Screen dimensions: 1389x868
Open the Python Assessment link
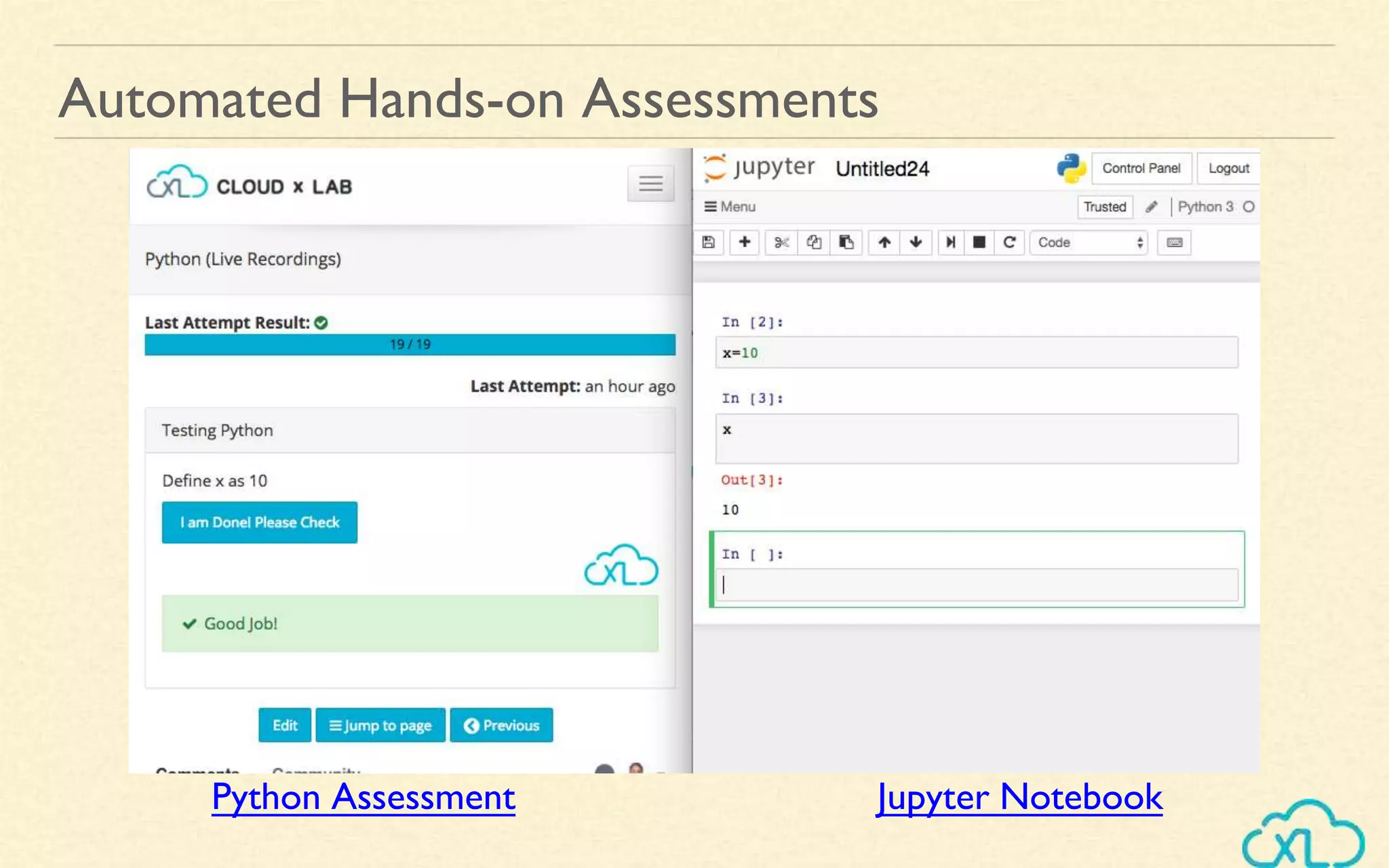[364, 797]
